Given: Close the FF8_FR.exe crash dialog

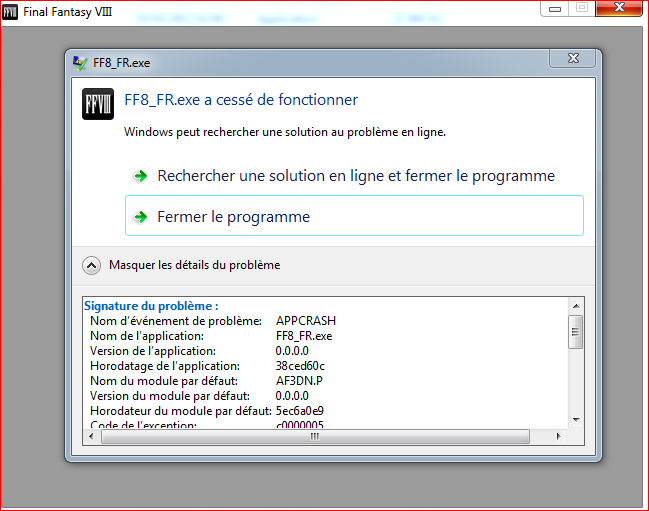Looking at the screenshot, I should (x=573, y=58).
